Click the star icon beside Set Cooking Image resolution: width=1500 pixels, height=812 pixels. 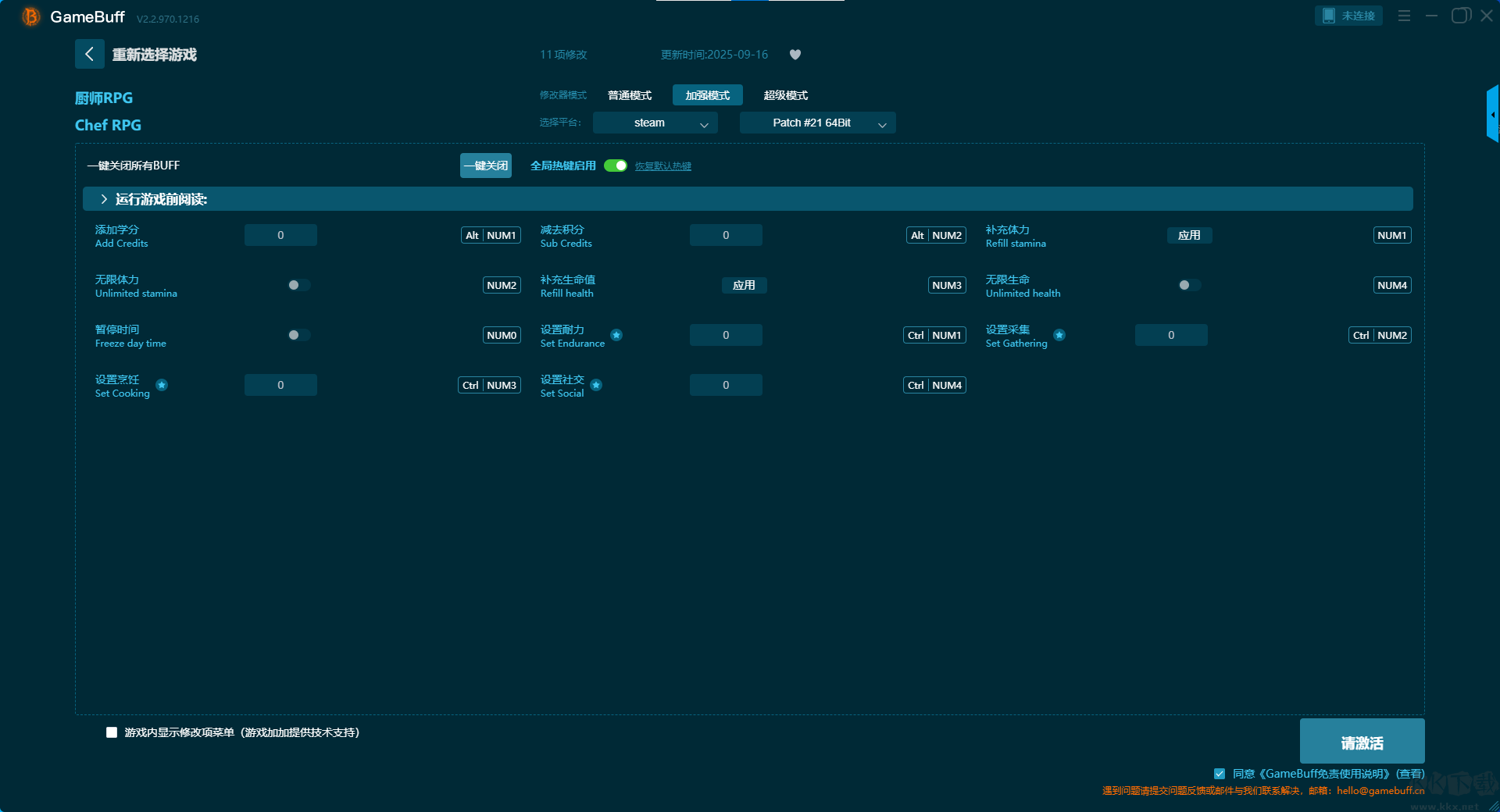tap(162, 385)
